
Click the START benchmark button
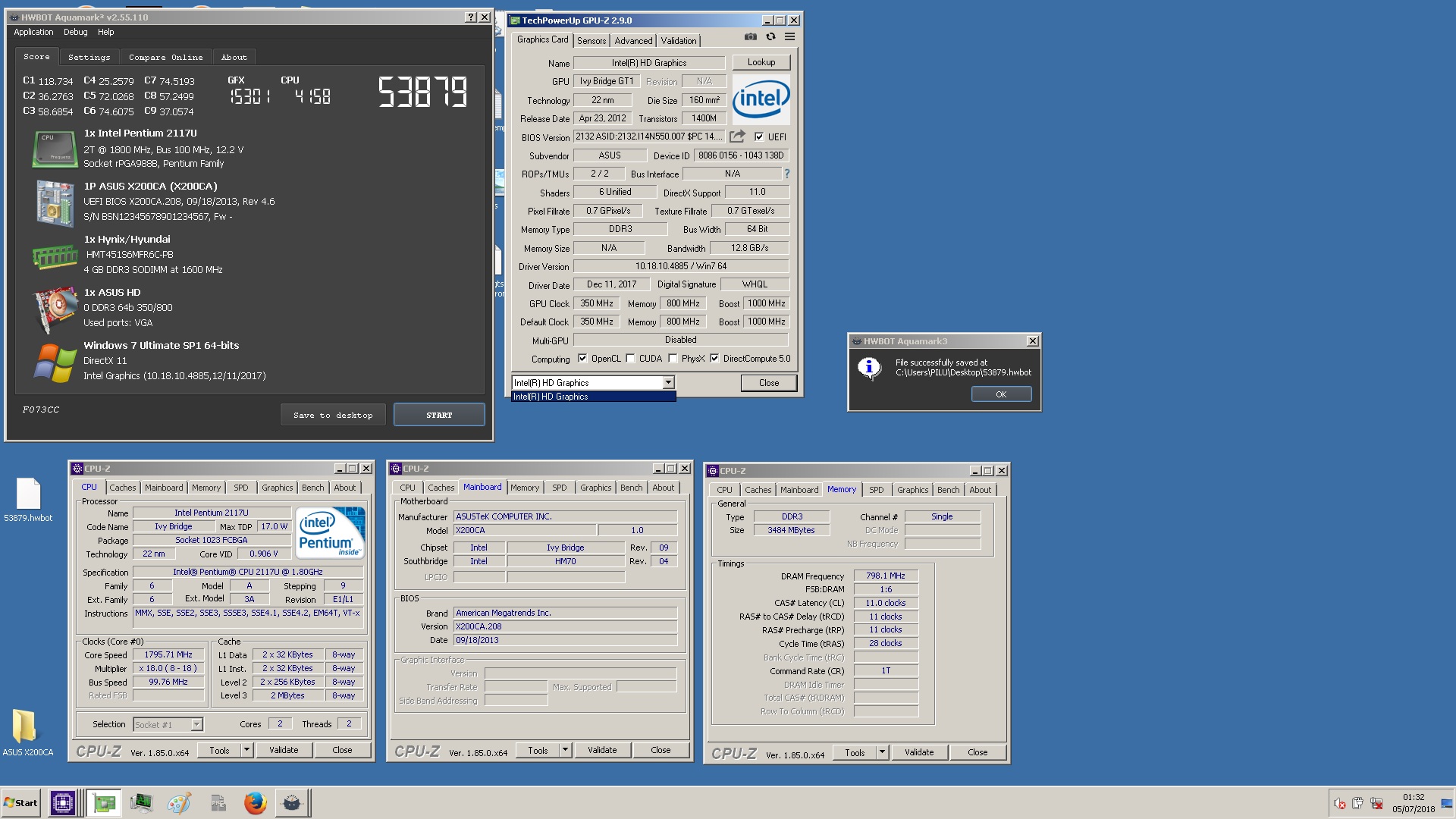(x=439, y=415)
